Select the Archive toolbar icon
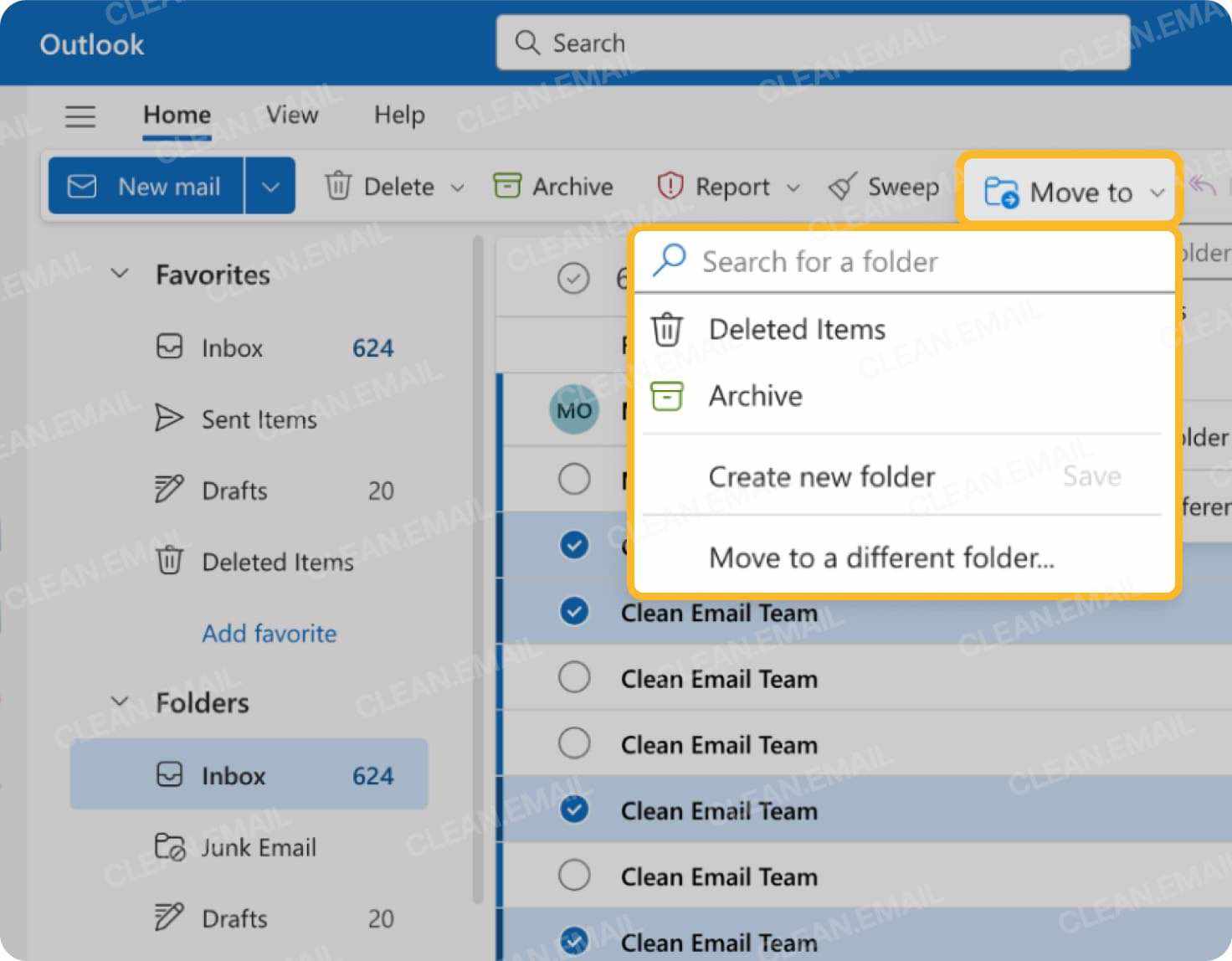This screenshot has width=1232, height=961. [x=507, y=186]
